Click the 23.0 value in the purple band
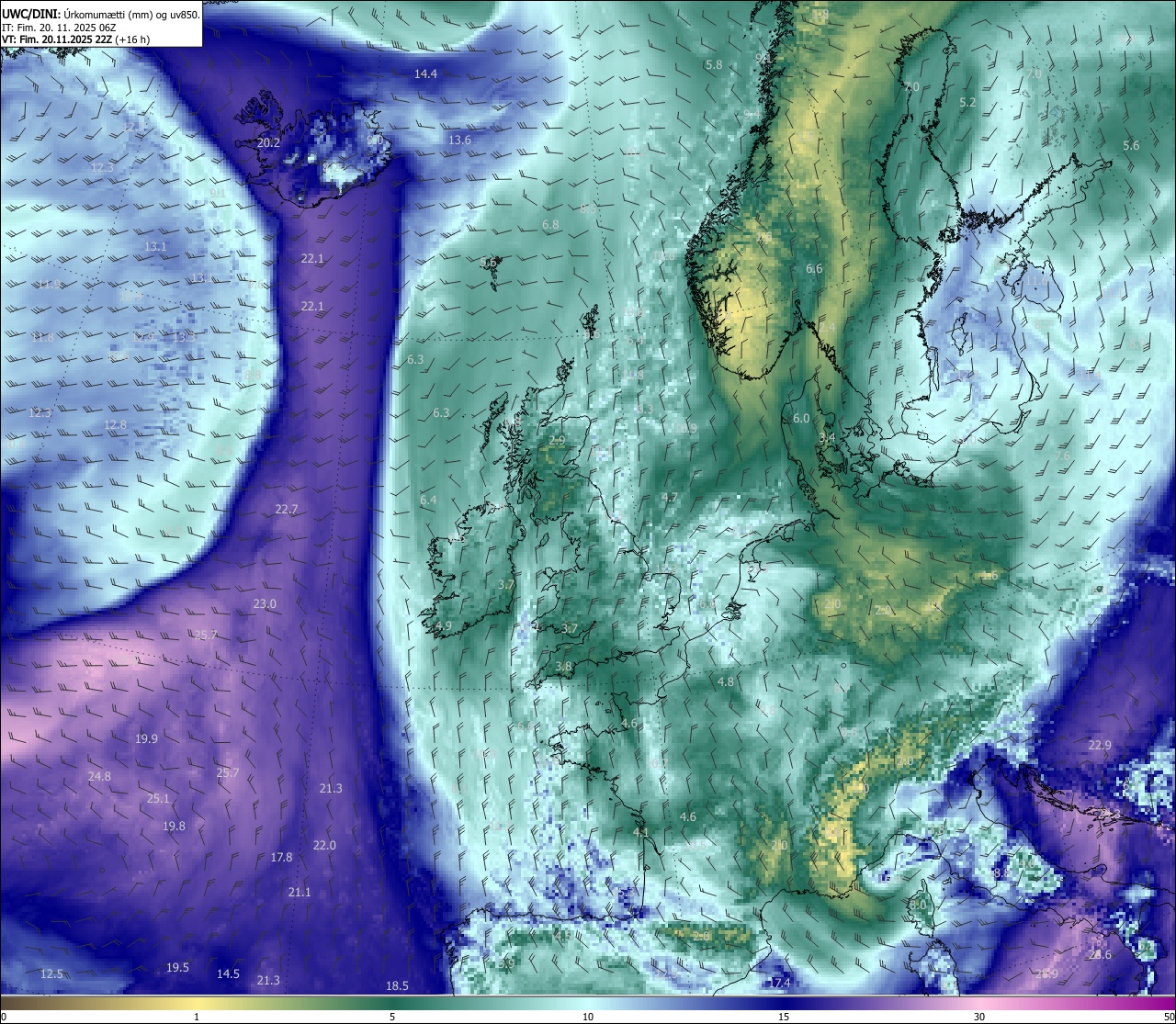 coord(265,603)
